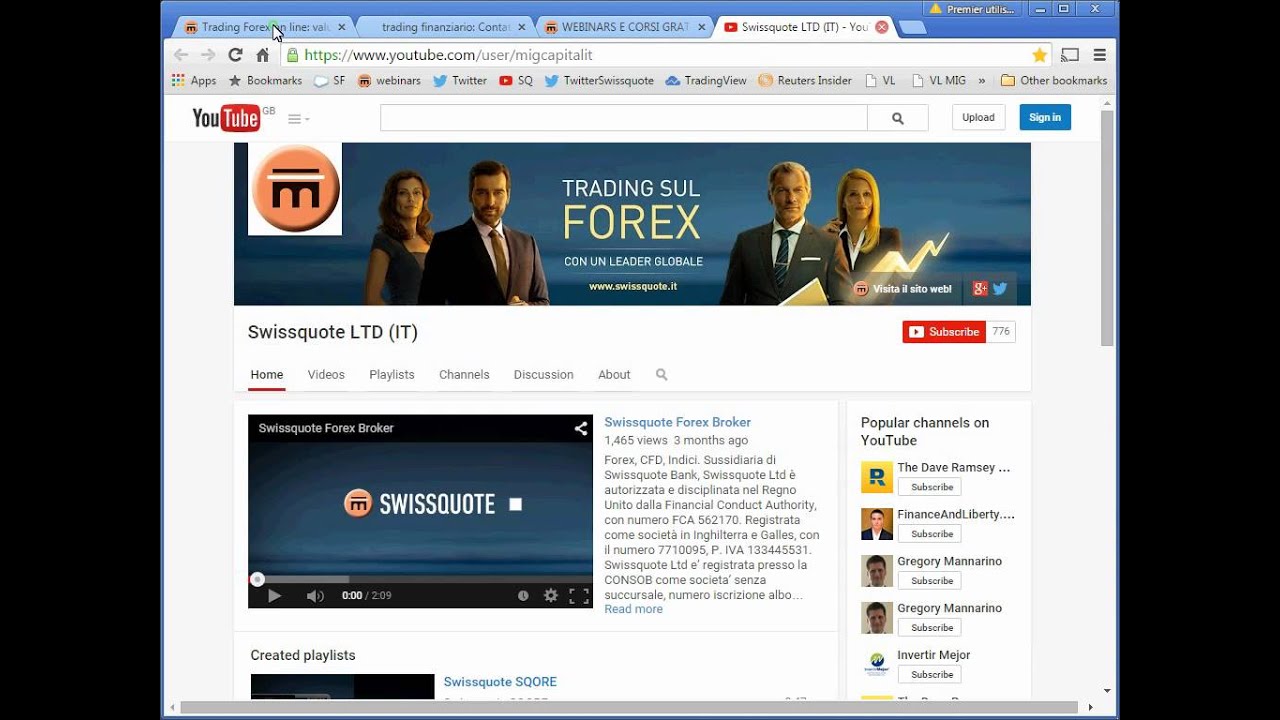This screenshot has width=1280, height=720.
Task: Open Swissquote Forex Broker video link
Action: (x=677, y=423)
